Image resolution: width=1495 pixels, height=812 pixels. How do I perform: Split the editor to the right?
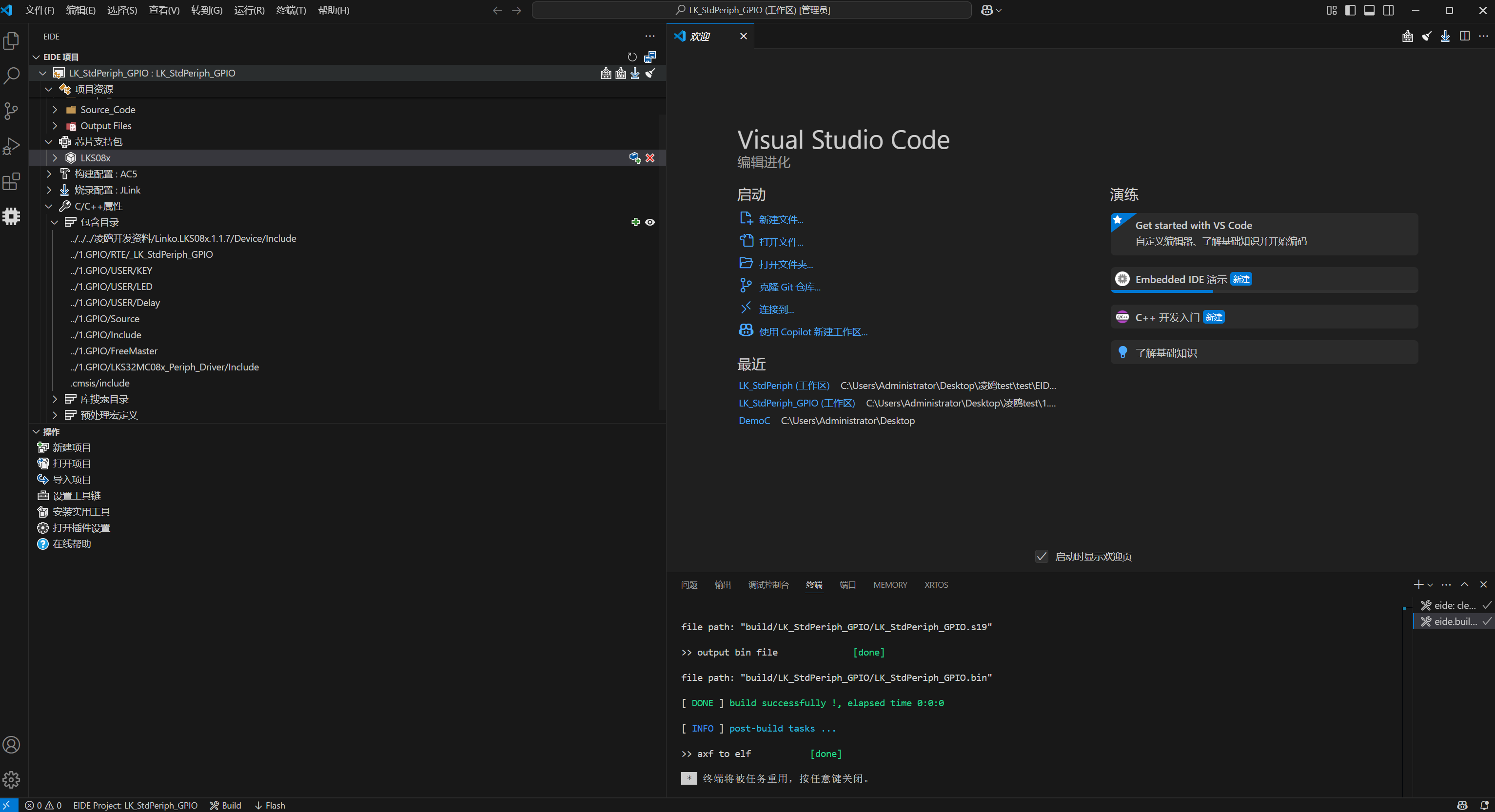coord(1465,36)
